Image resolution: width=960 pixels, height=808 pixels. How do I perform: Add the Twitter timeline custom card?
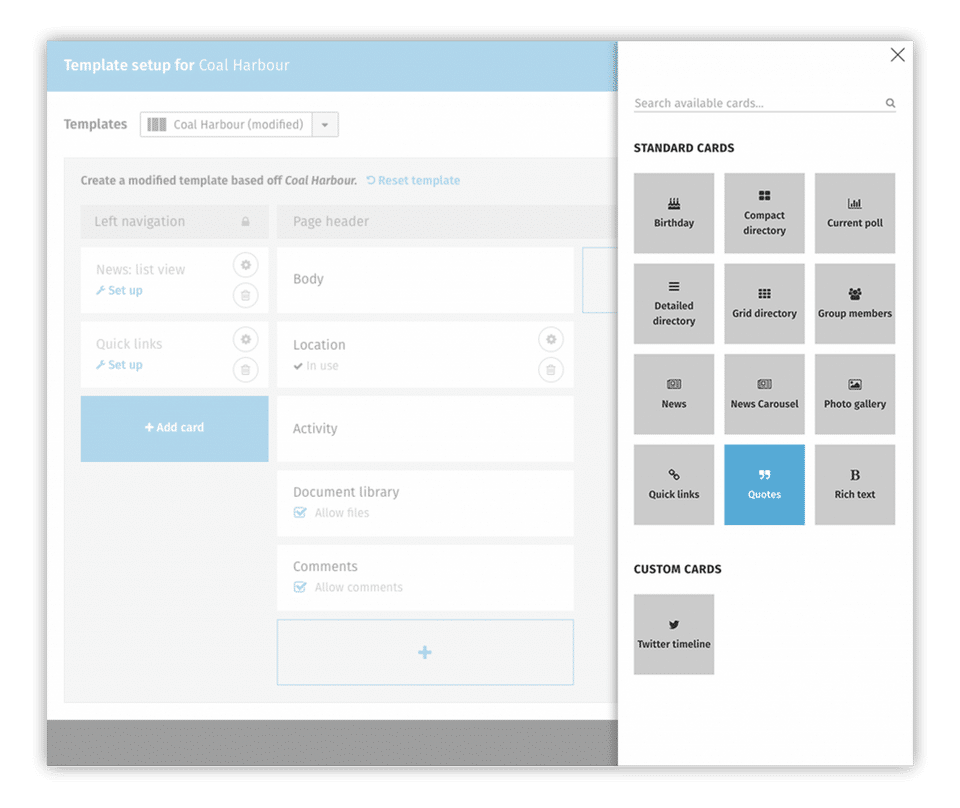673,634
